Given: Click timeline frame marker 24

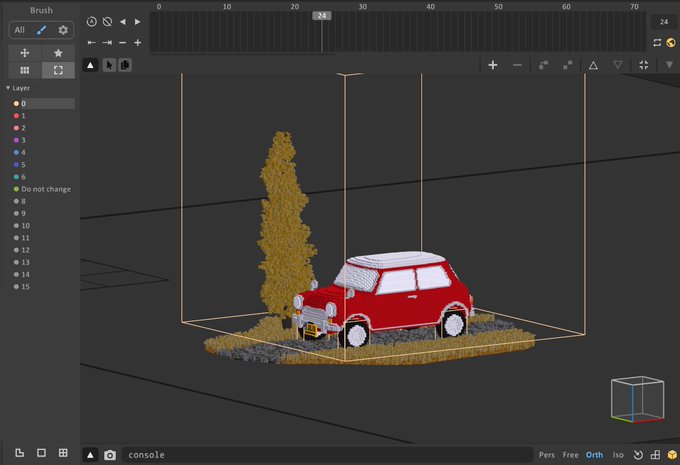Looking at the screenshot, I should click(322, 16).
